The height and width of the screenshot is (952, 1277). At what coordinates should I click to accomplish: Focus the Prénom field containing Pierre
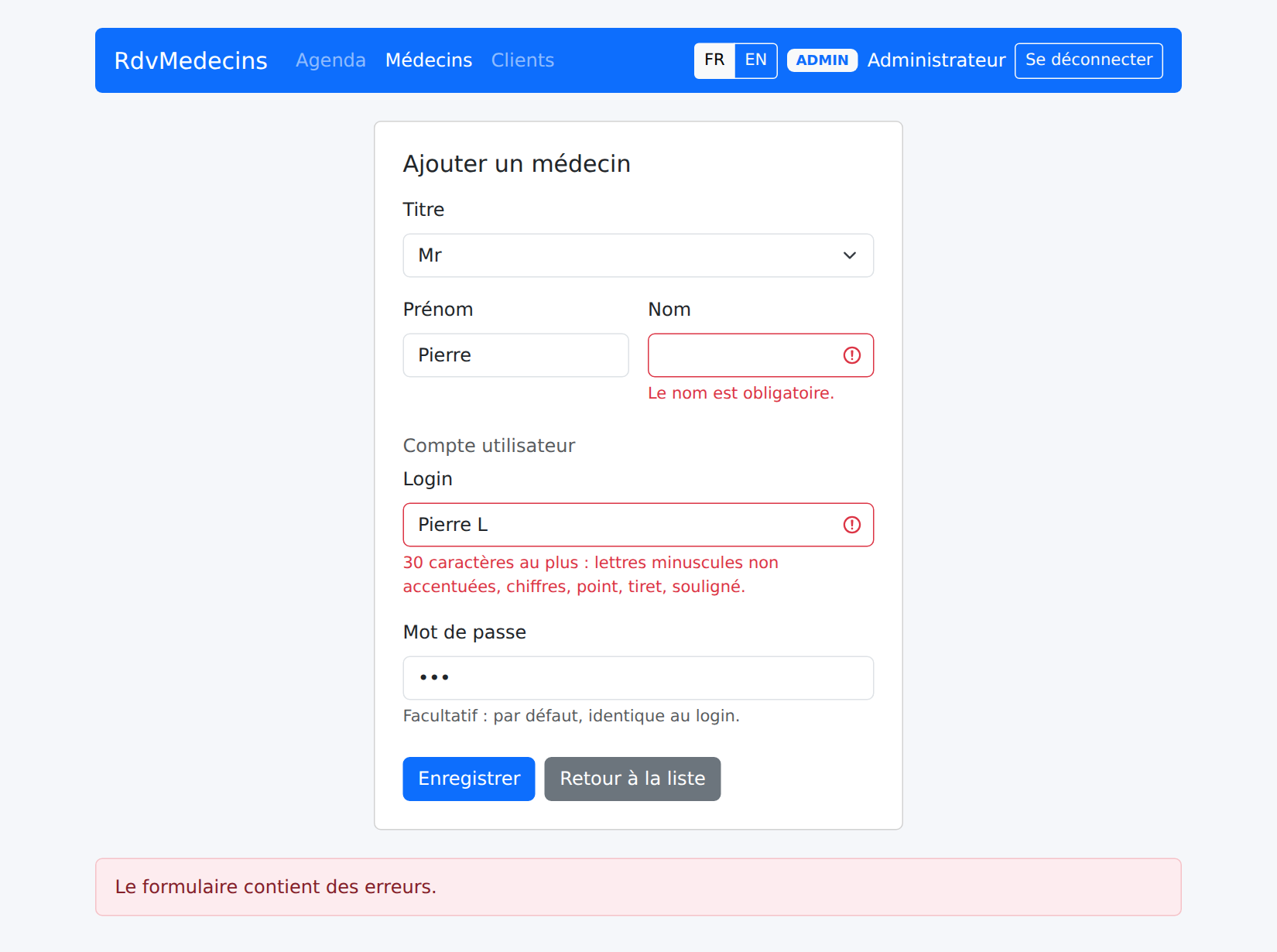pos(515,355)
